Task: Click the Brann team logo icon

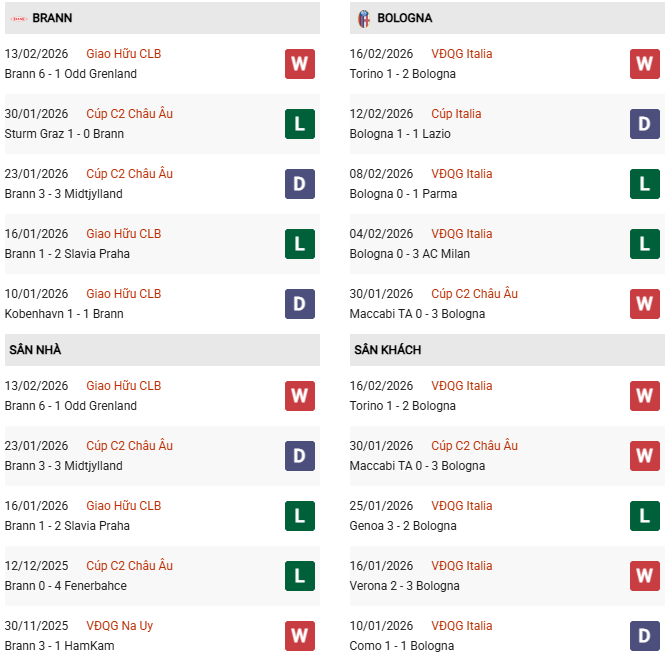Action: coord(17,18)
